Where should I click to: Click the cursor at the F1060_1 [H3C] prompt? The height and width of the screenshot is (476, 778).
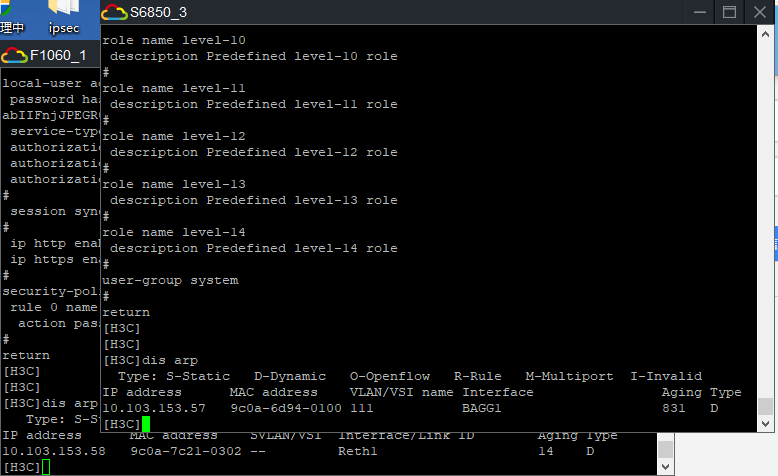46,467
